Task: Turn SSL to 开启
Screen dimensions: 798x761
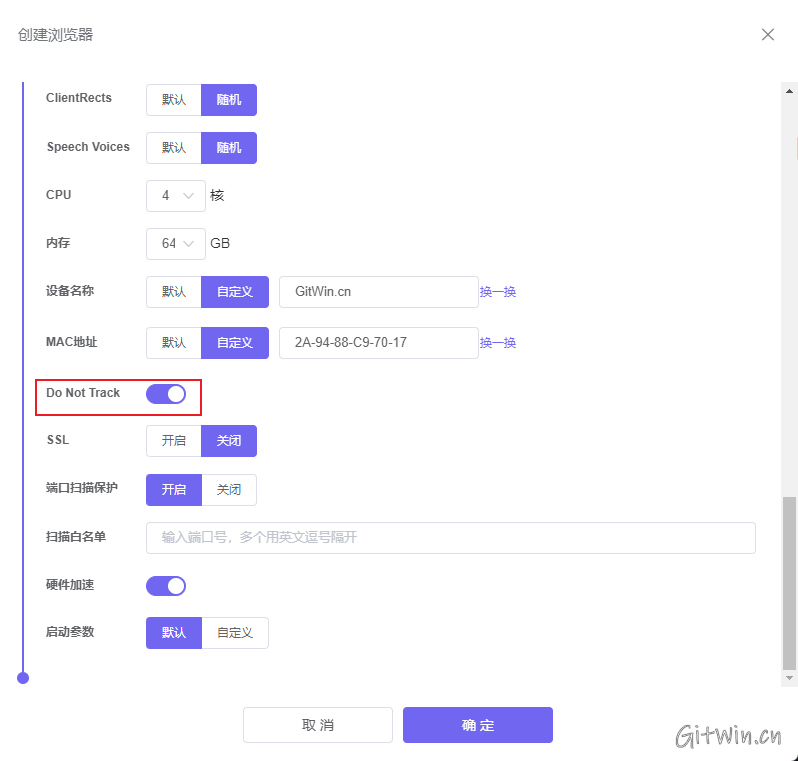Action: 174,441
